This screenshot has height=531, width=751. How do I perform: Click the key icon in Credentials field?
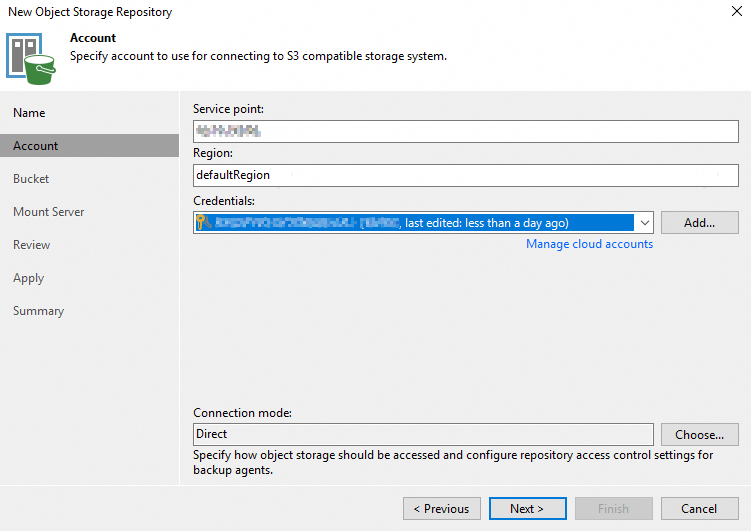coord(203,223)
